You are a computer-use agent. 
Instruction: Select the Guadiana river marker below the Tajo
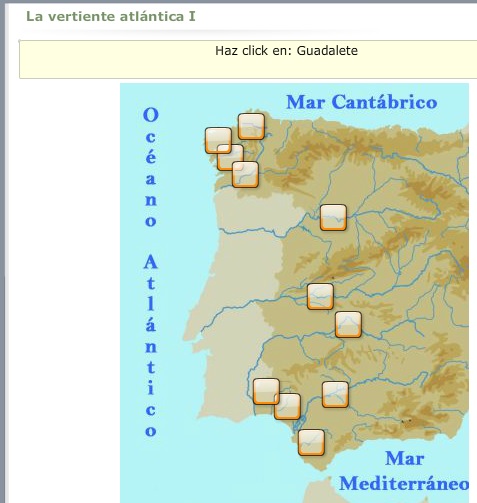coord(348,324)
